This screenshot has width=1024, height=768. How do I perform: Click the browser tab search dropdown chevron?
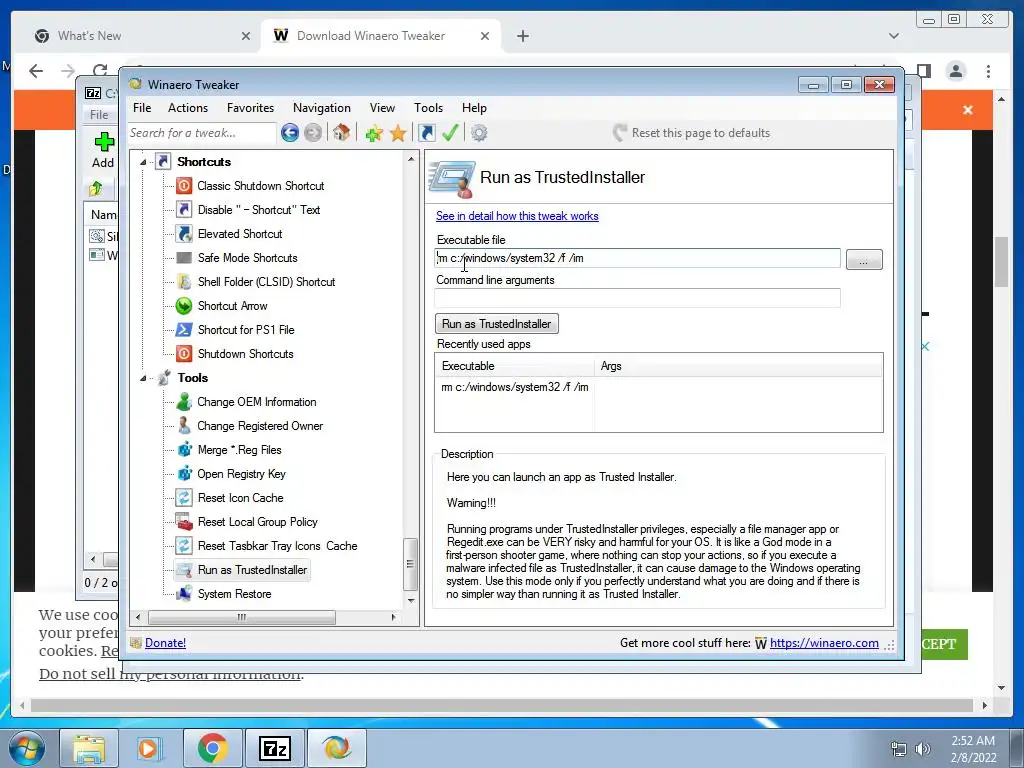(x=893, y=36)
